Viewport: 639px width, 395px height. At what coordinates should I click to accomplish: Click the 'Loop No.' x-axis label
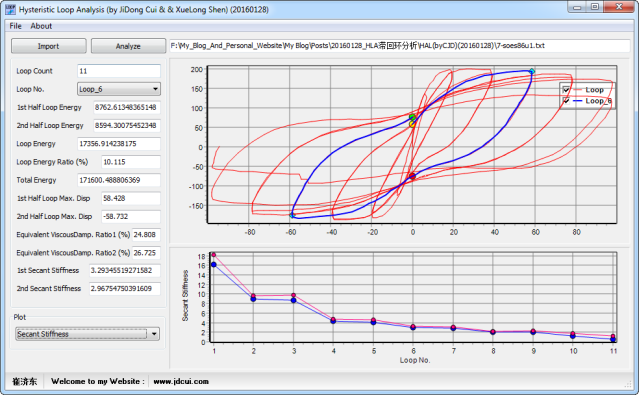tap(415, 360)
